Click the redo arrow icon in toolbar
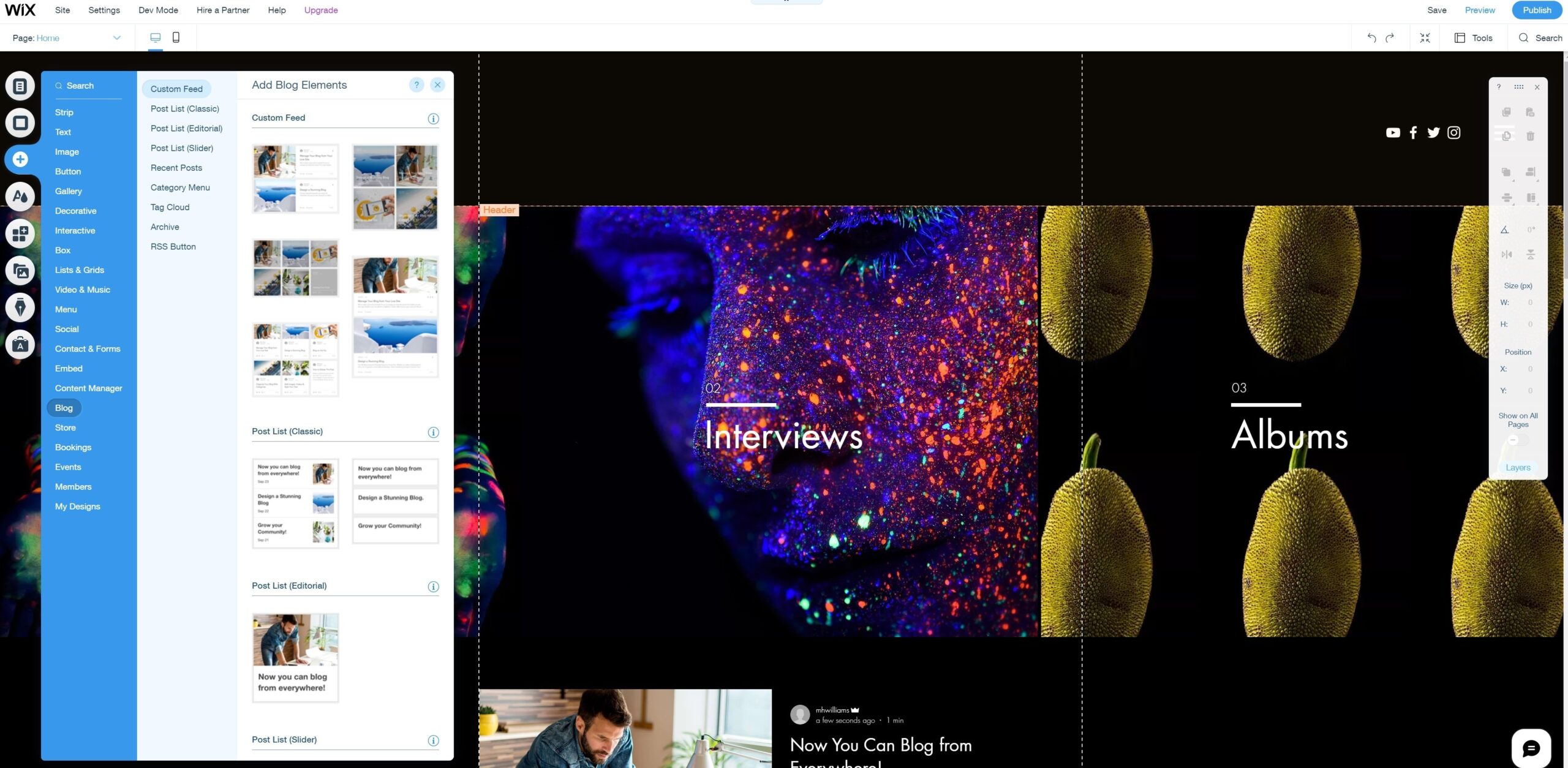 pos(1390,38)
